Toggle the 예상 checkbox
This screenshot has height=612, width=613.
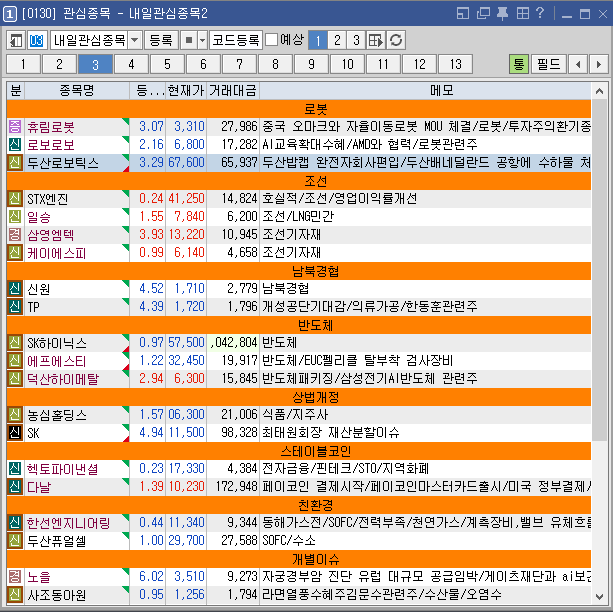pos(271,40)
